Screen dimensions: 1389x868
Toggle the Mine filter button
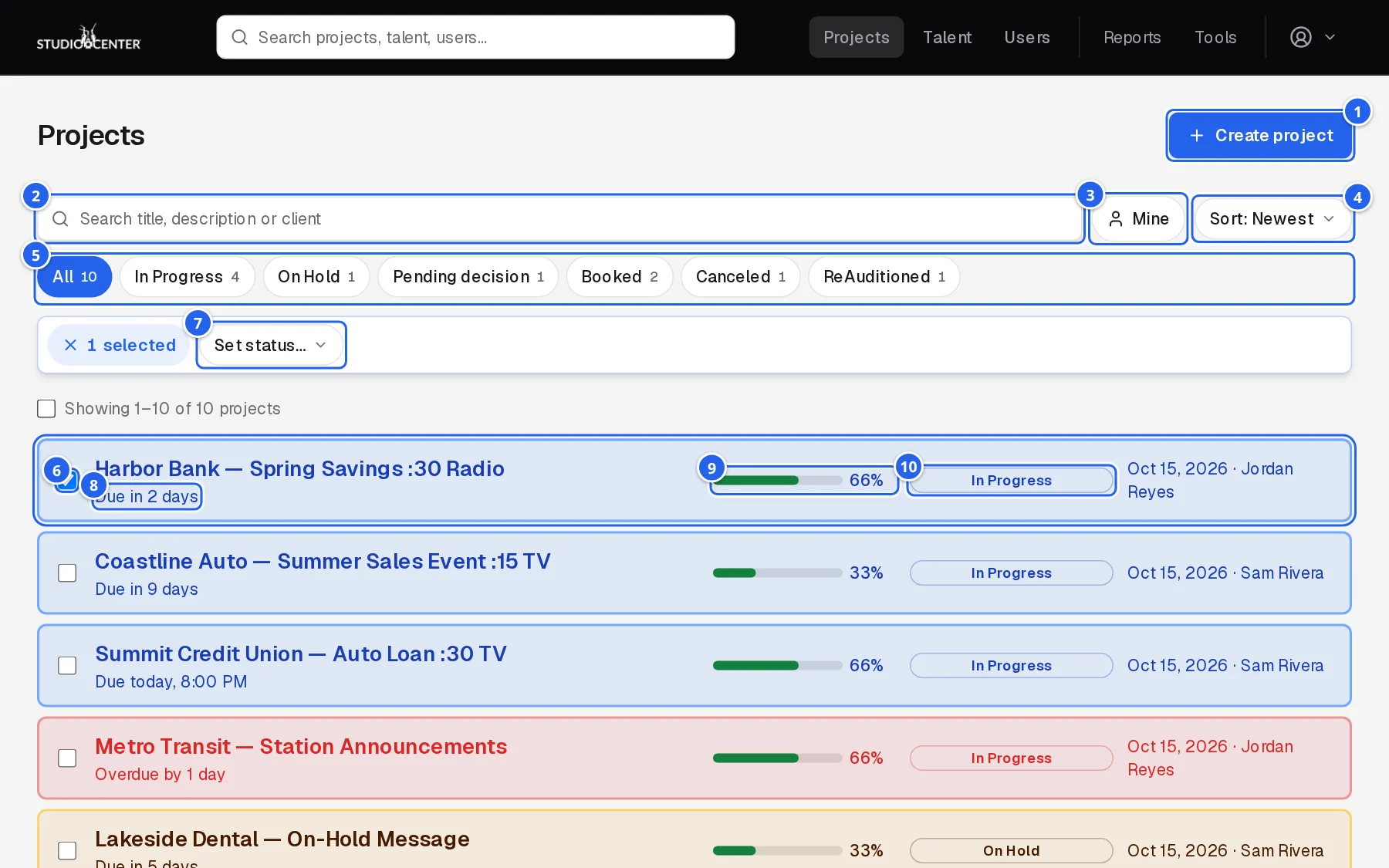(x=1138, y=219)
